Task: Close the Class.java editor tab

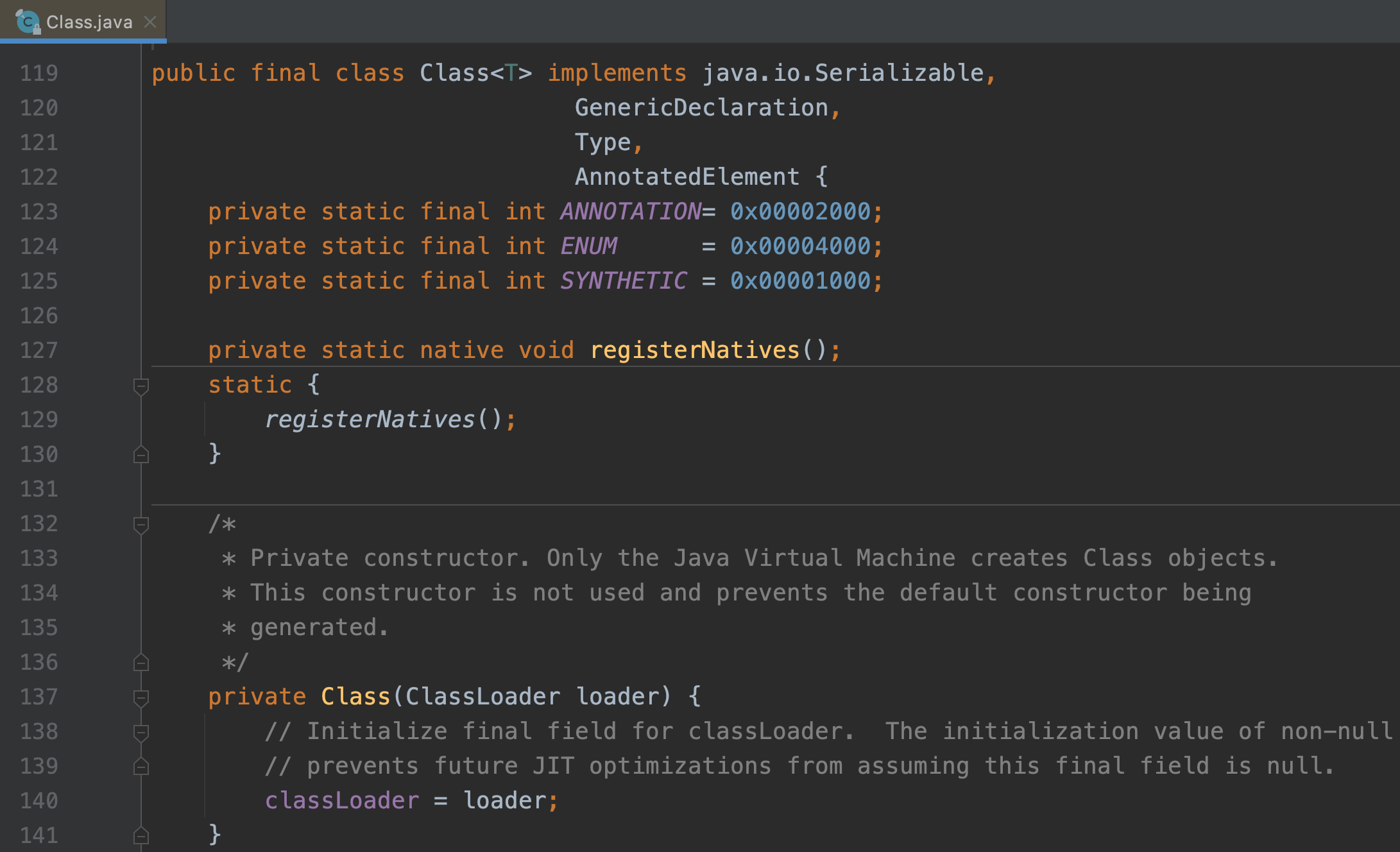Action: coord(150,22)
